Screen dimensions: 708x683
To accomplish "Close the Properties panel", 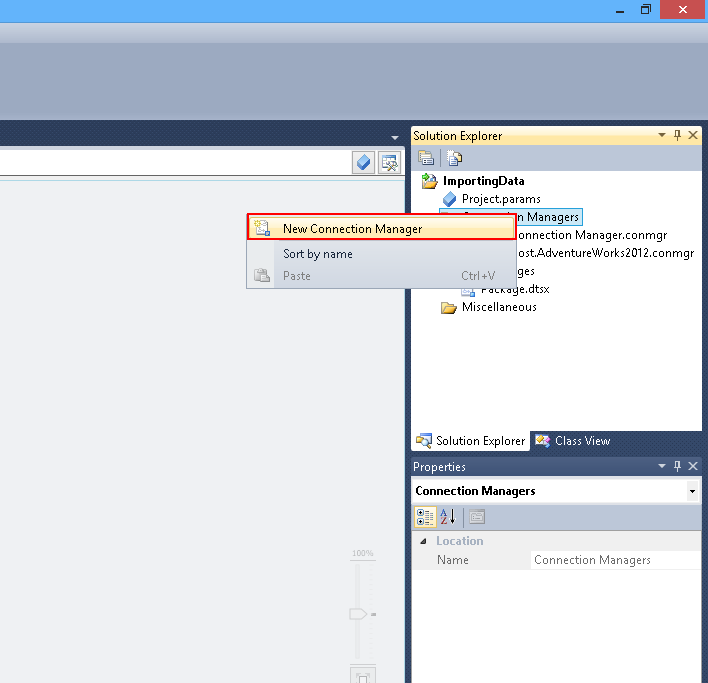I will coord(693,466).
